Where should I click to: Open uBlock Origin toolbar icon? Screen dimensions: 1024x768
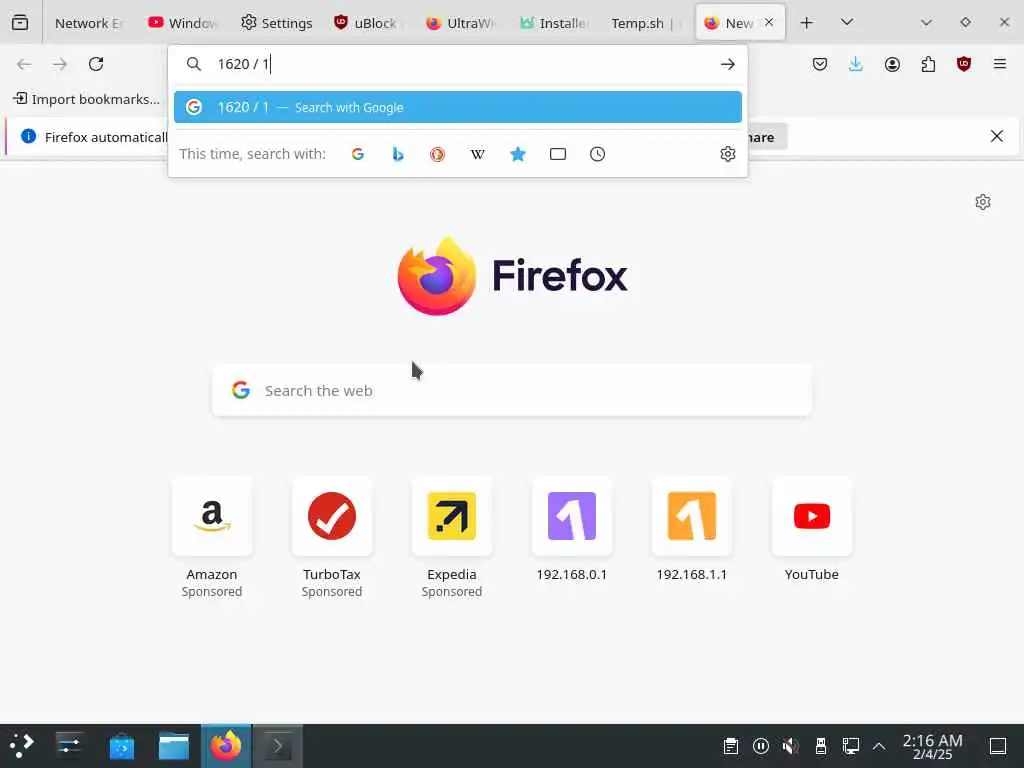click(964, 64)
